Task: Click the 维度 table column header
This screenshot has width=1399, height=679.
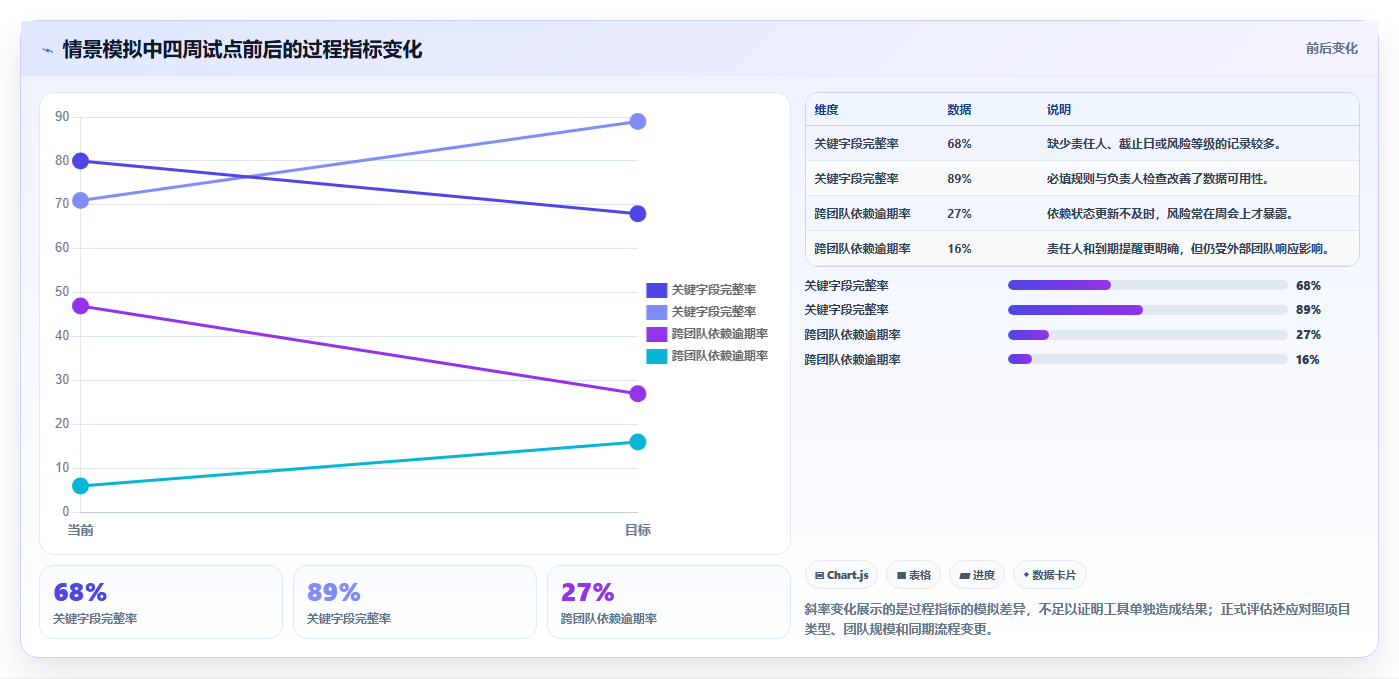Action: click(826, 110)
